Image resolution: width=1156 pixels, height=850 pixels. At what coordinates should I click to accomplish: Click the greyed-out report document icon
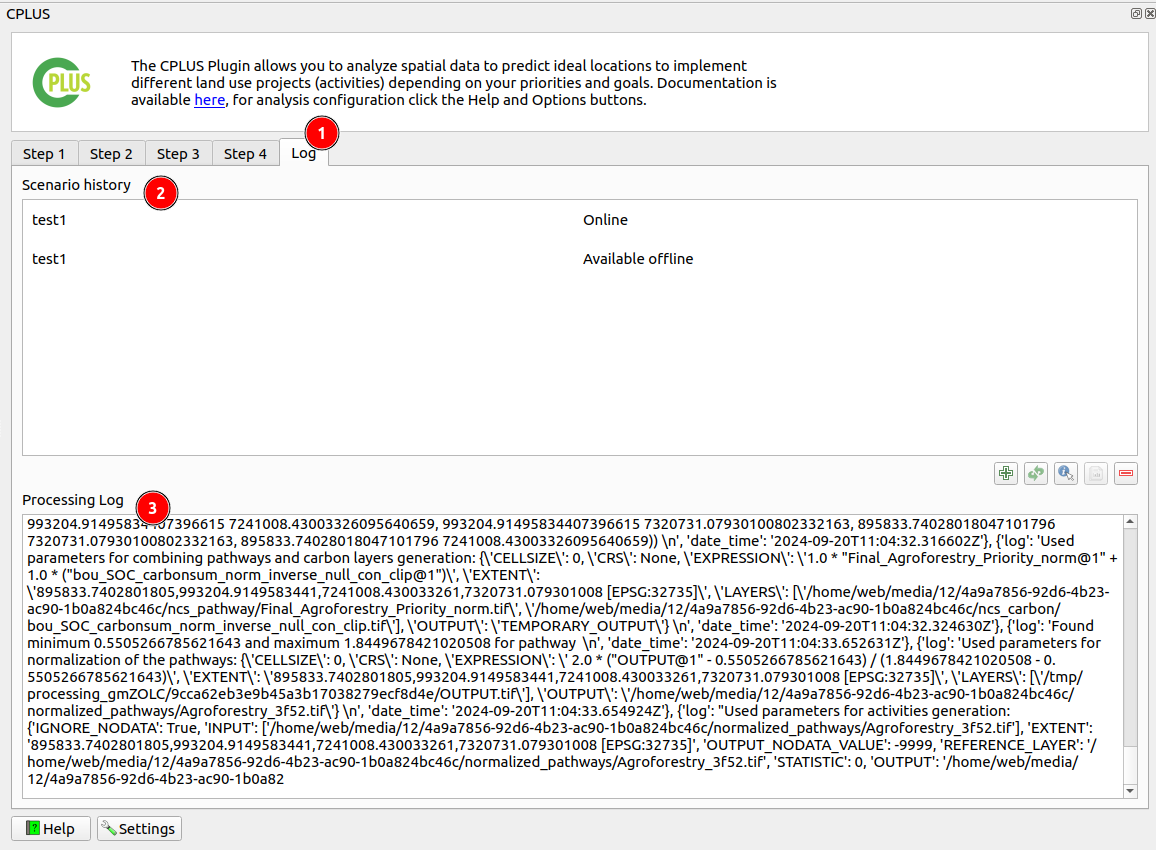tap(1096, 473)
